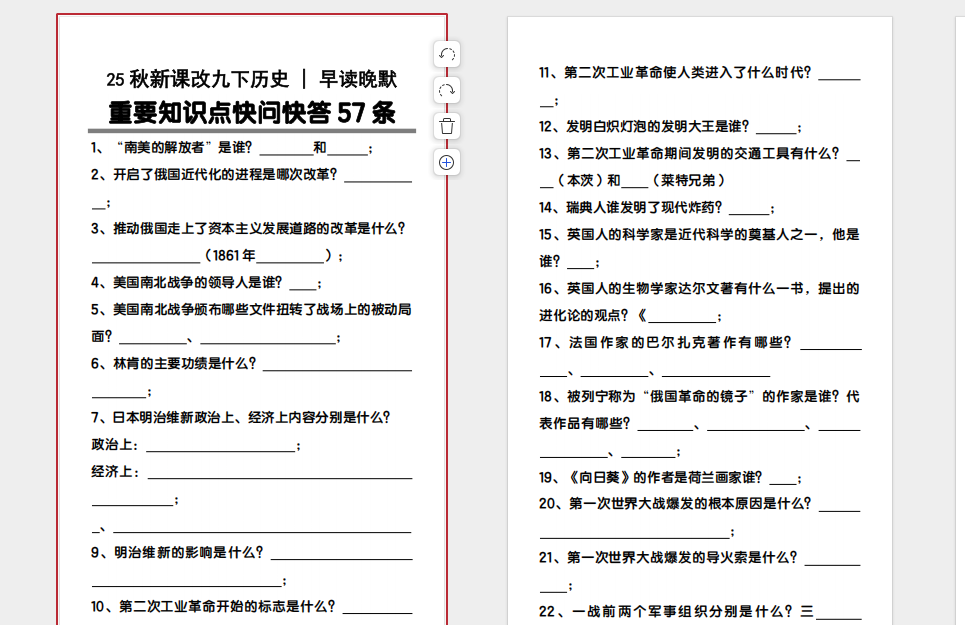Screen dimensions: 965x625
Task: Add a new page with plus icon
Action: (x=447, y=162)
